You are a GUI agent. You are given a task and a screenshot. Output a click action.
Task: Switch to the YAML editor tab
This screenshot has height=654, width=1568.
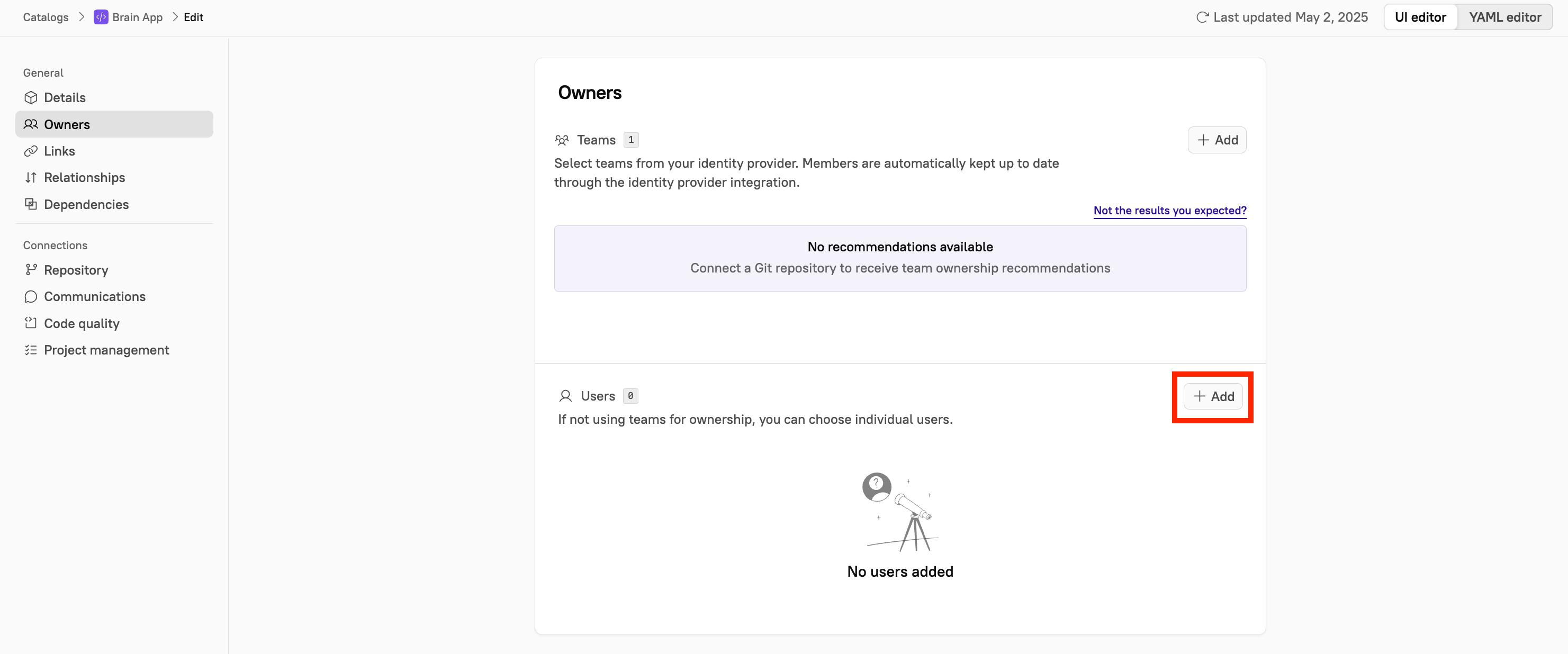(x=1504, y=17)
